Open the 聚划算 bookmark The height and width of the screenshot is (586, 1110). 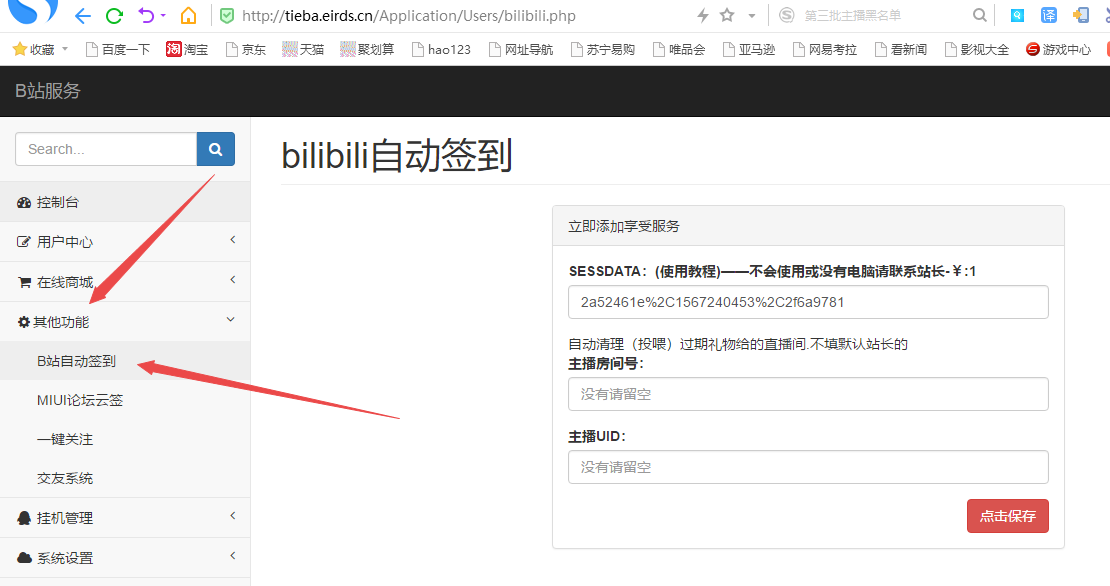pos(367,49)
